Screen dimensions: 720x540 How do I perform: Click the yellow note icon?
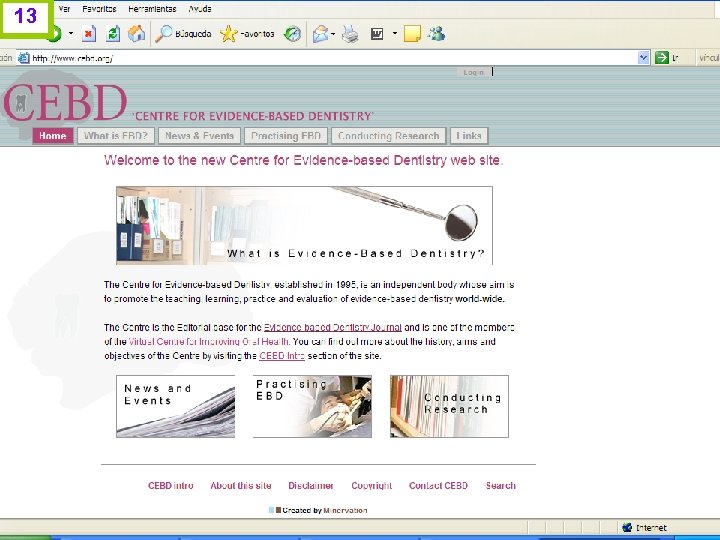pos(412,34)
